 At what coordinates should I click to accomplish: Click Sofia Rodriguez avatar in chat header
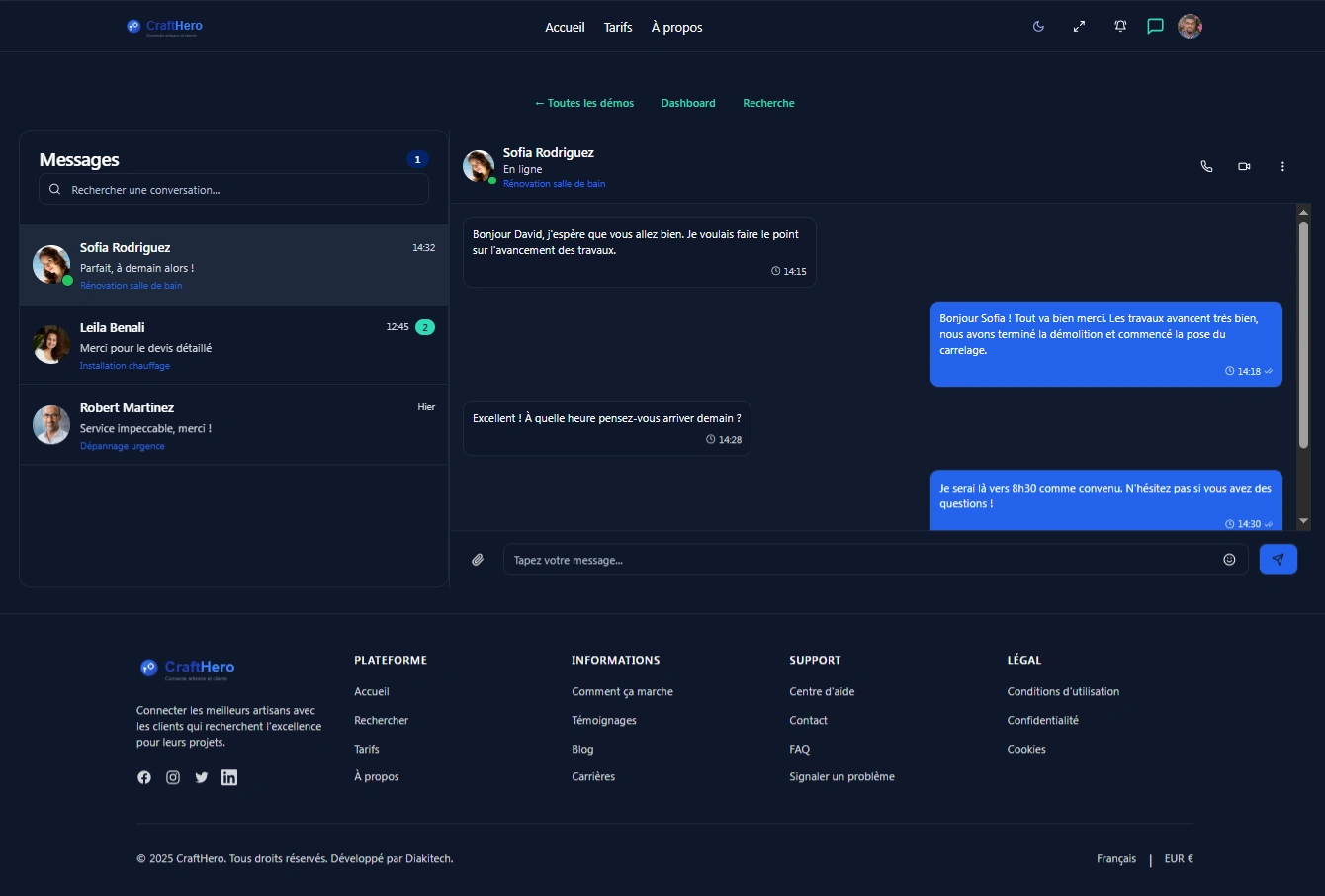pos(479,166)
